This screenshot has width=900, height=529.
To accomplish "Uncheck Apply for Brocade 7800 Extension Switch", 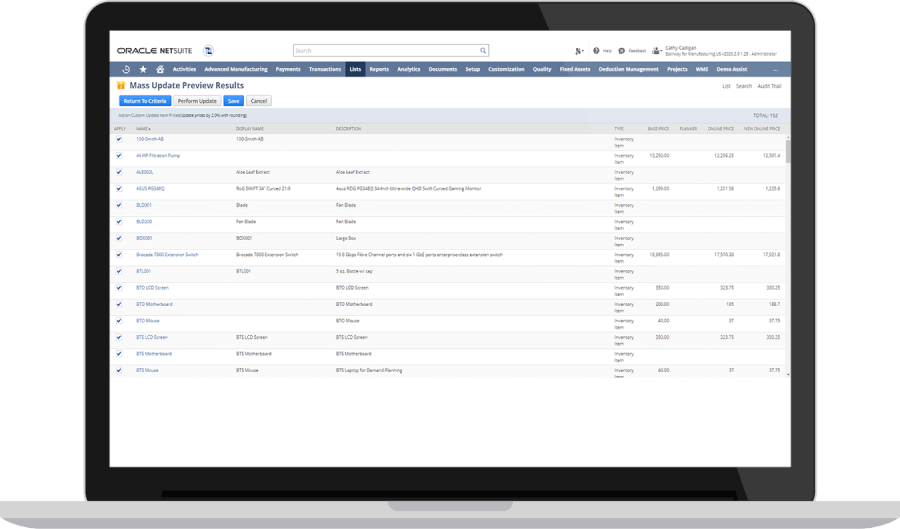I will pyautogui.click(x=119, y=255).
